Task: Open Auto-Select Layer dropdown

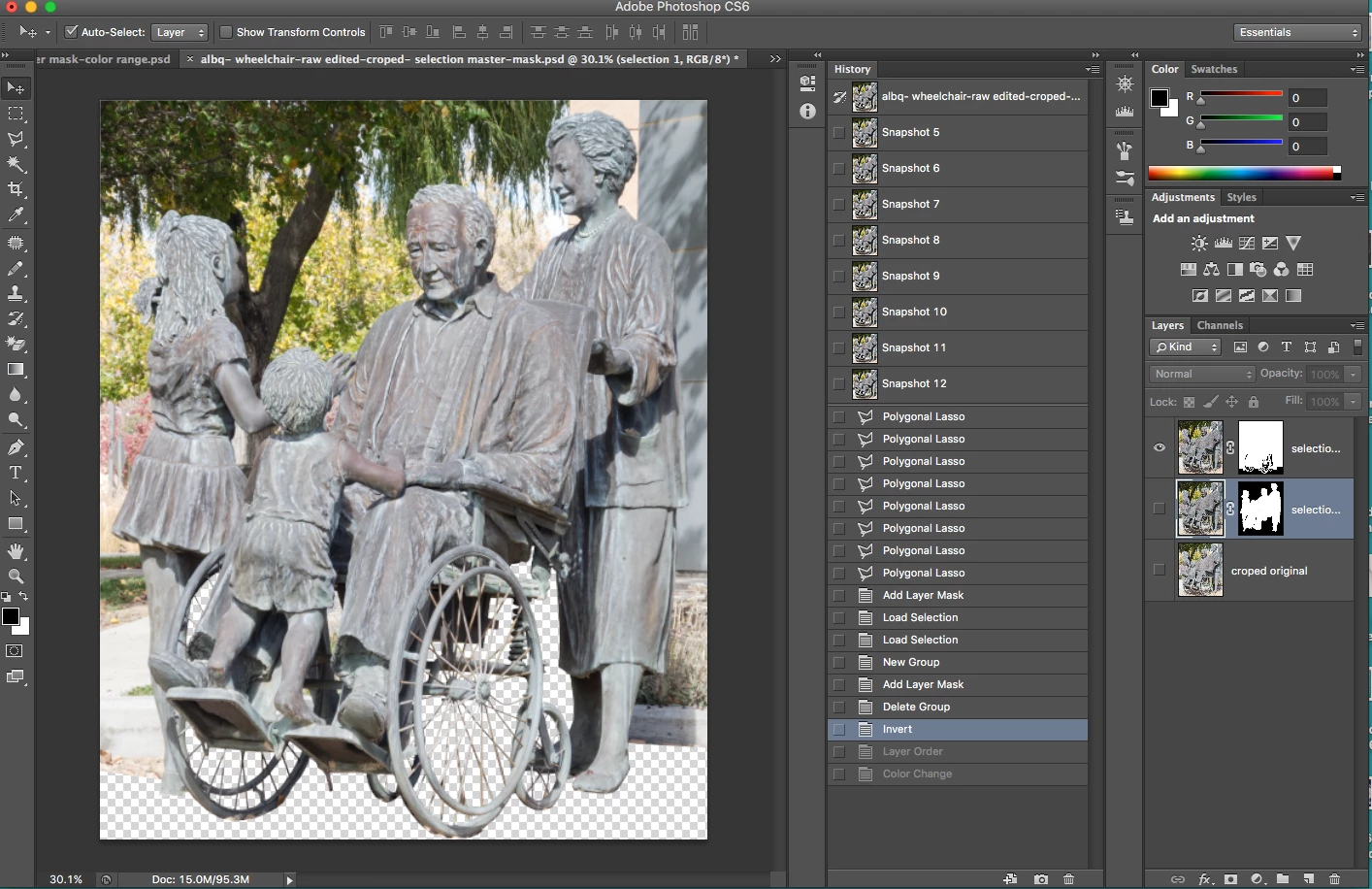Action: (x=180, y=32)
